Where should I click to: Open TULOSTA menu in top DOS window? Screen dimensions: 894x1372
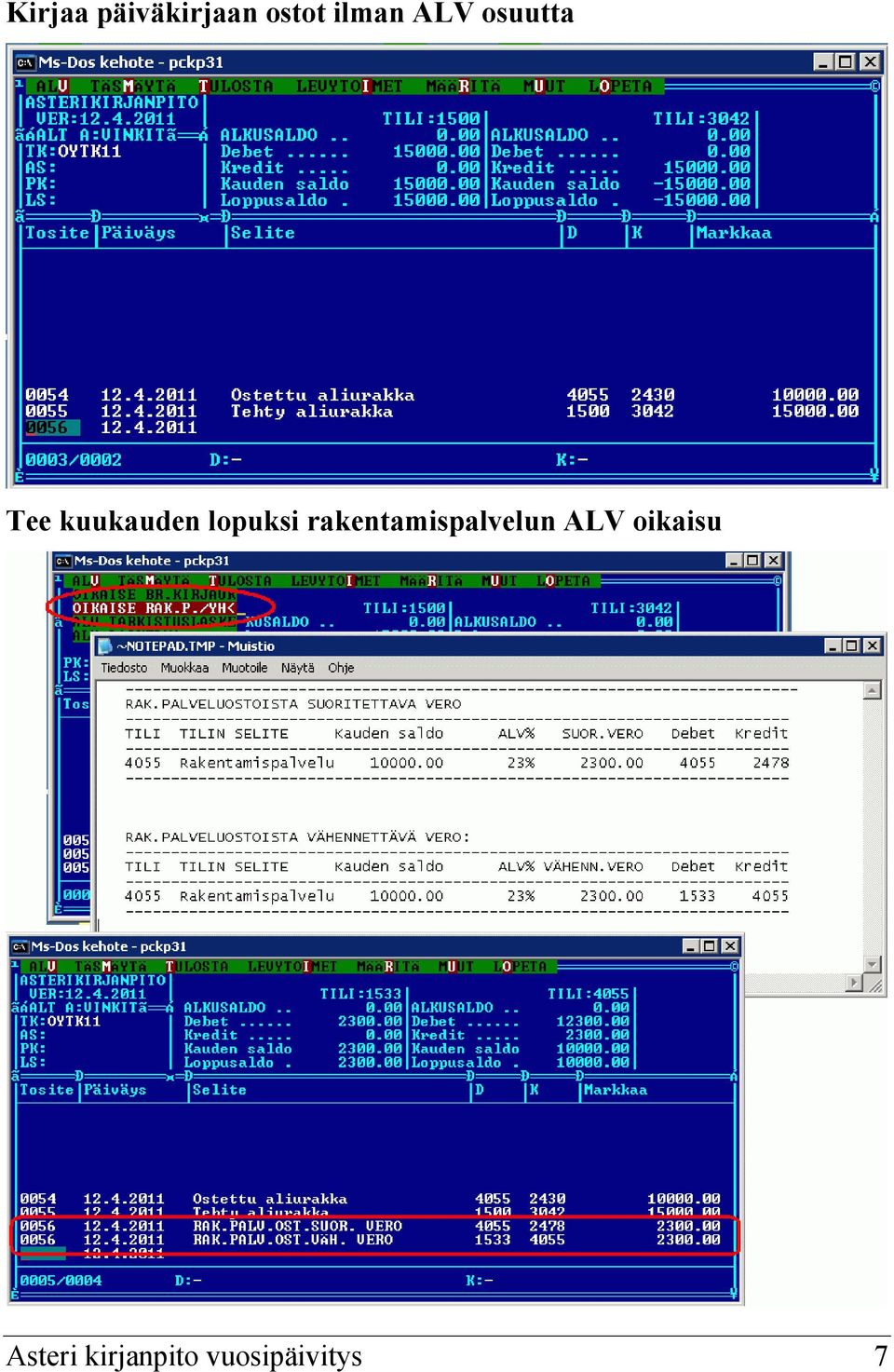coord(236,86)
